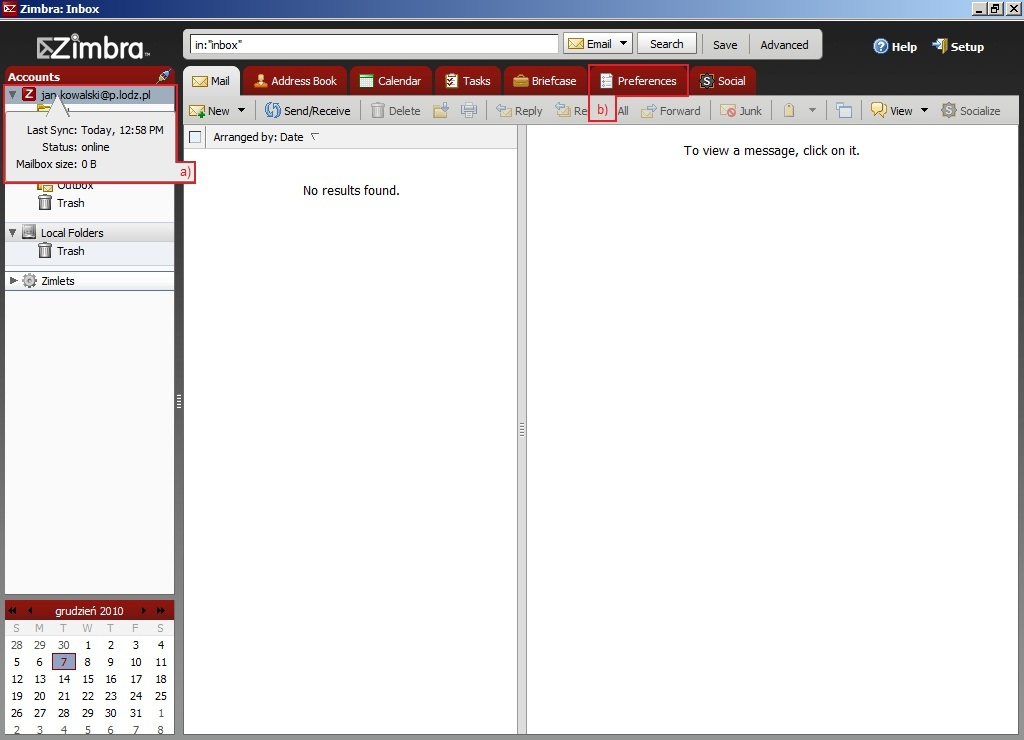Click the Delete toolbar button
The height and width of the screenshot is (740, 1024).
tap(396, 110)
